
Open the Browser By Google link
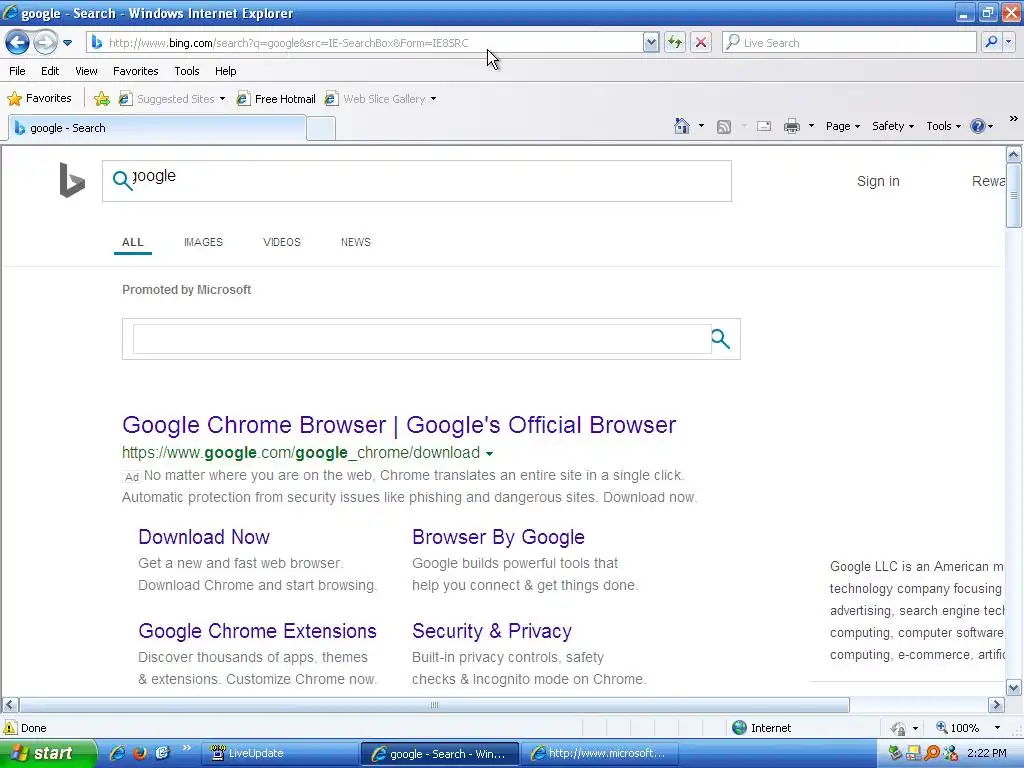pyautogui.click(x=498, y=537)
